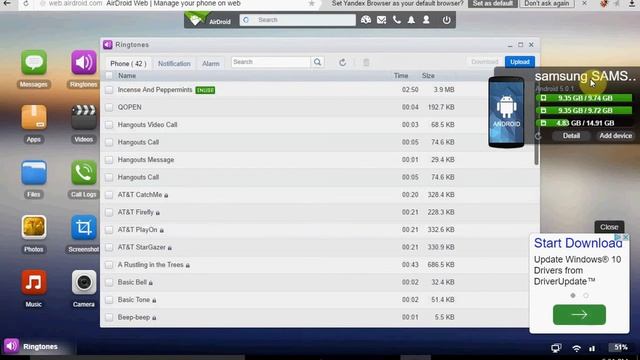Click the AirDroid logo in top toolbar
This screenshot has width=640, height=360.
tap(208, 20)
